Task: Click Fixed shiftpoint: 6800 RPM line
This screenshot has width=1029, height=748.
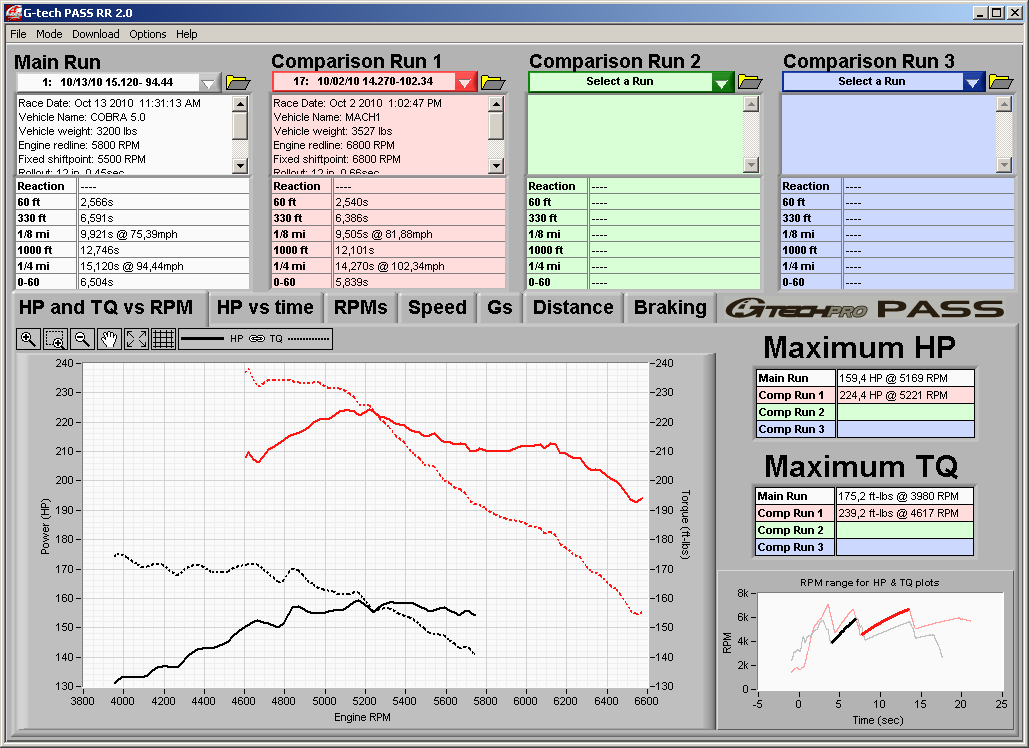Action: [337, 159]
